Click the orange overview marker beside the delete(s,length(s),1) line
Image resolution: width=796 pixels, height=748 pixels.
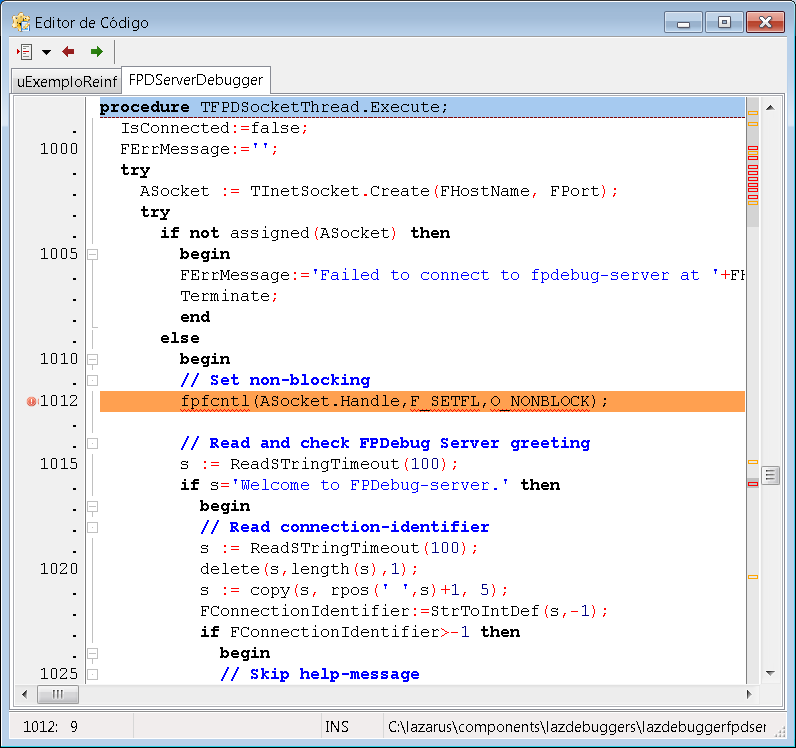point(753,577)
